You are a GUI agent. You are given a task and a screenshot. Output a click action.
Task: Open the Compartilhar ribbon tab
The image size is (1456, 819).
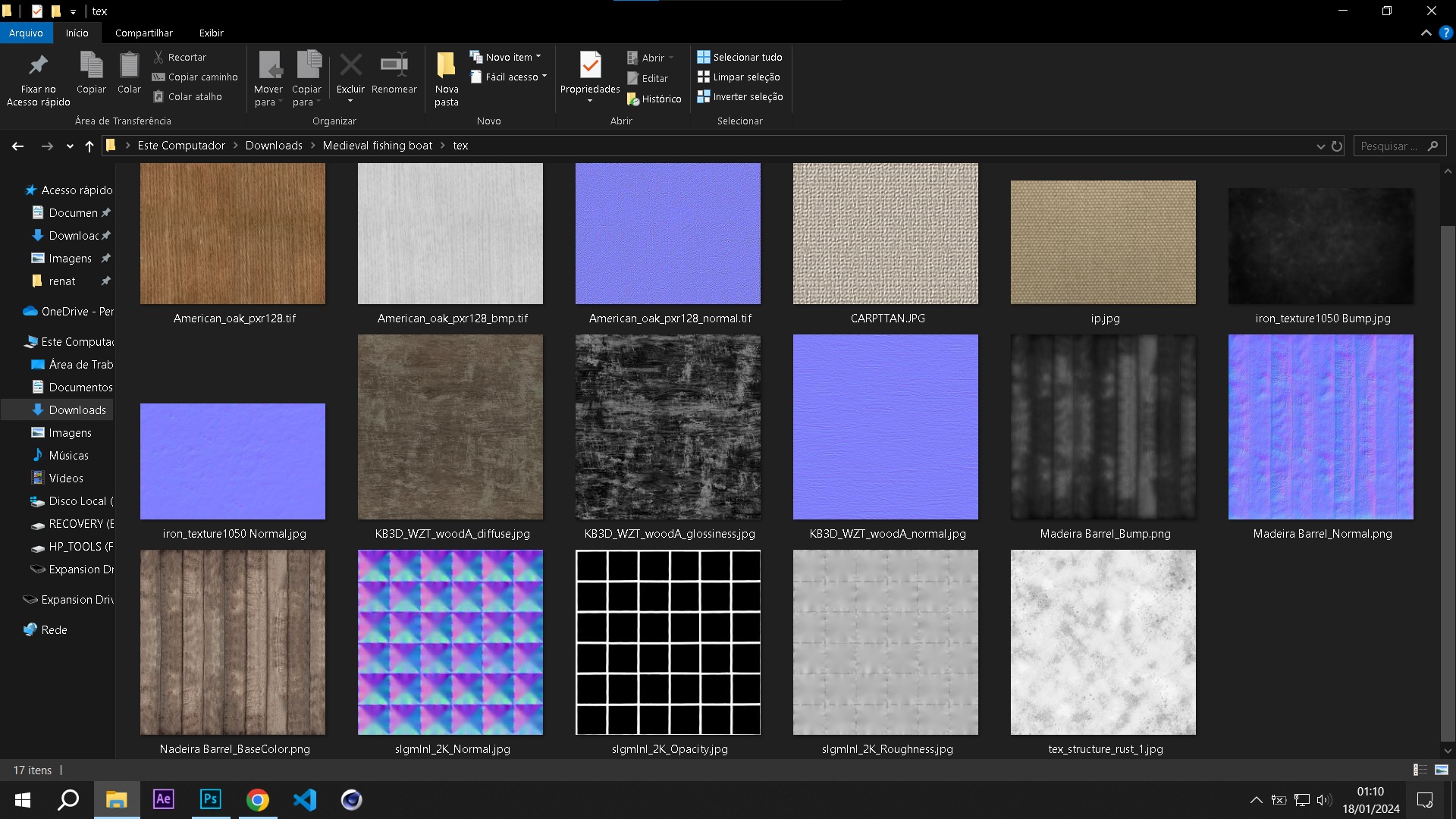tap(143, 33)
